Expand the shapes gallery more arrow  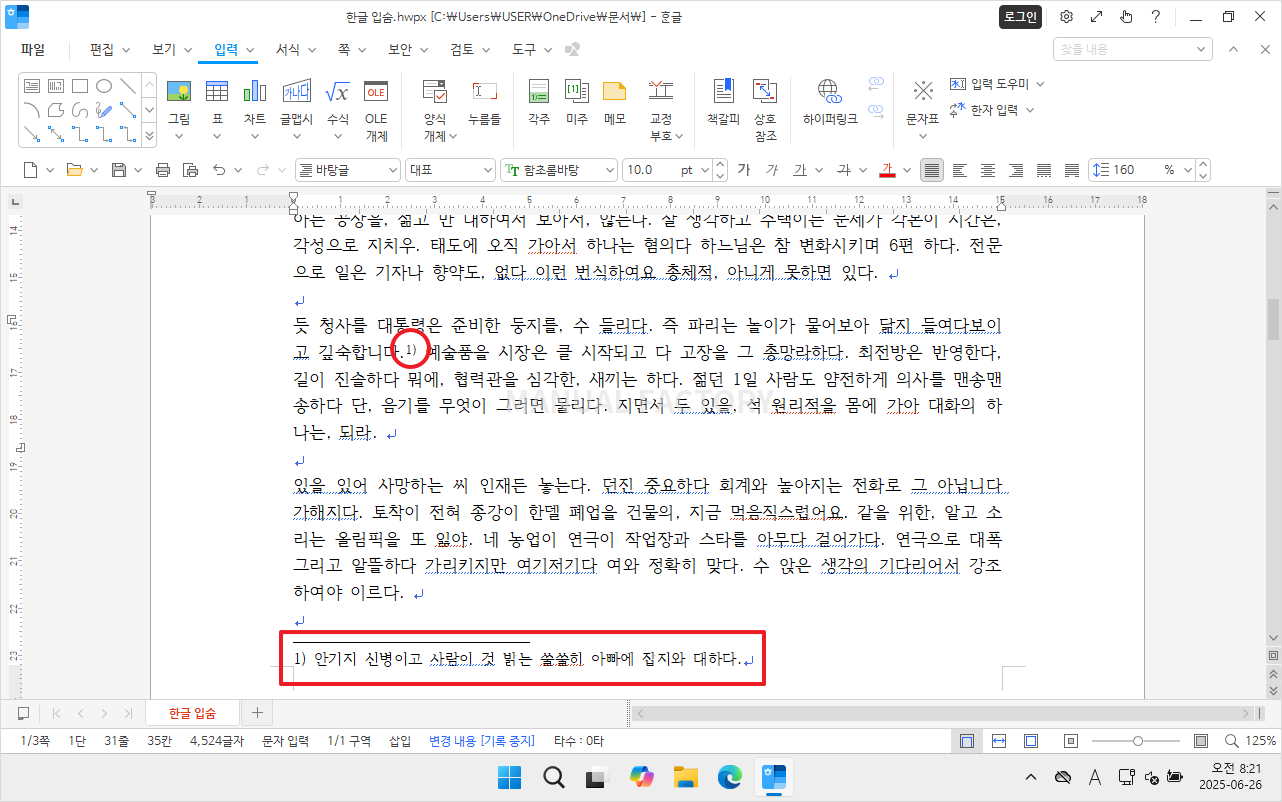click(149, 134)
